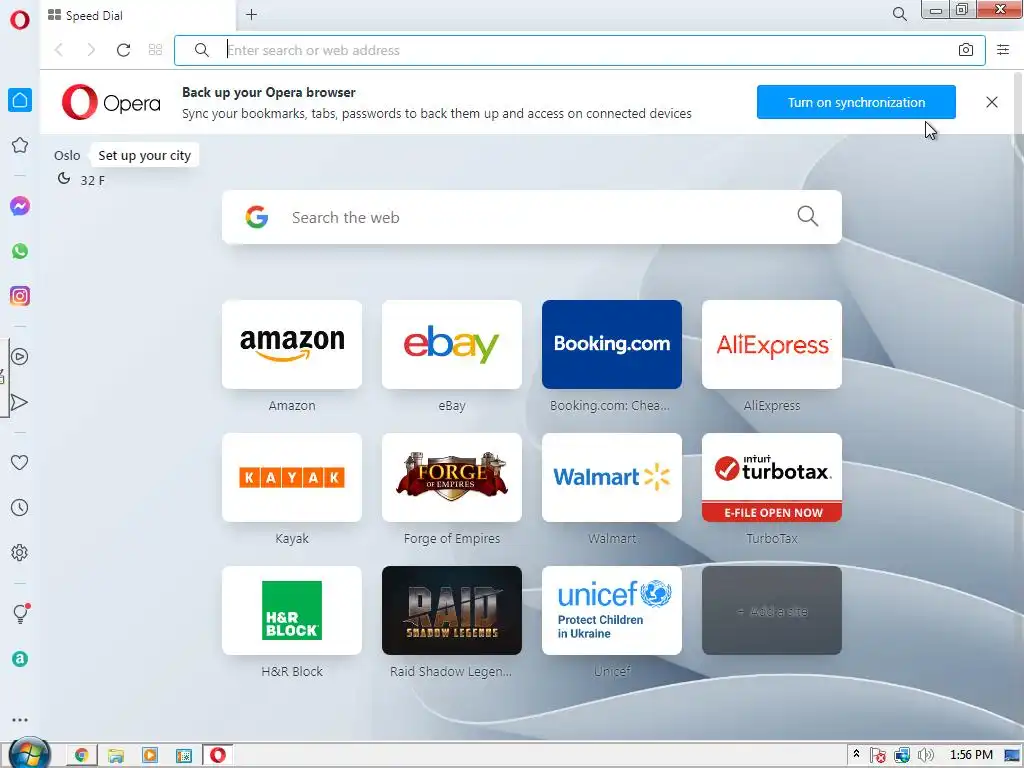1024x768 pixels.
Task: Click the address bar search icon
Action: pos(202,50)
